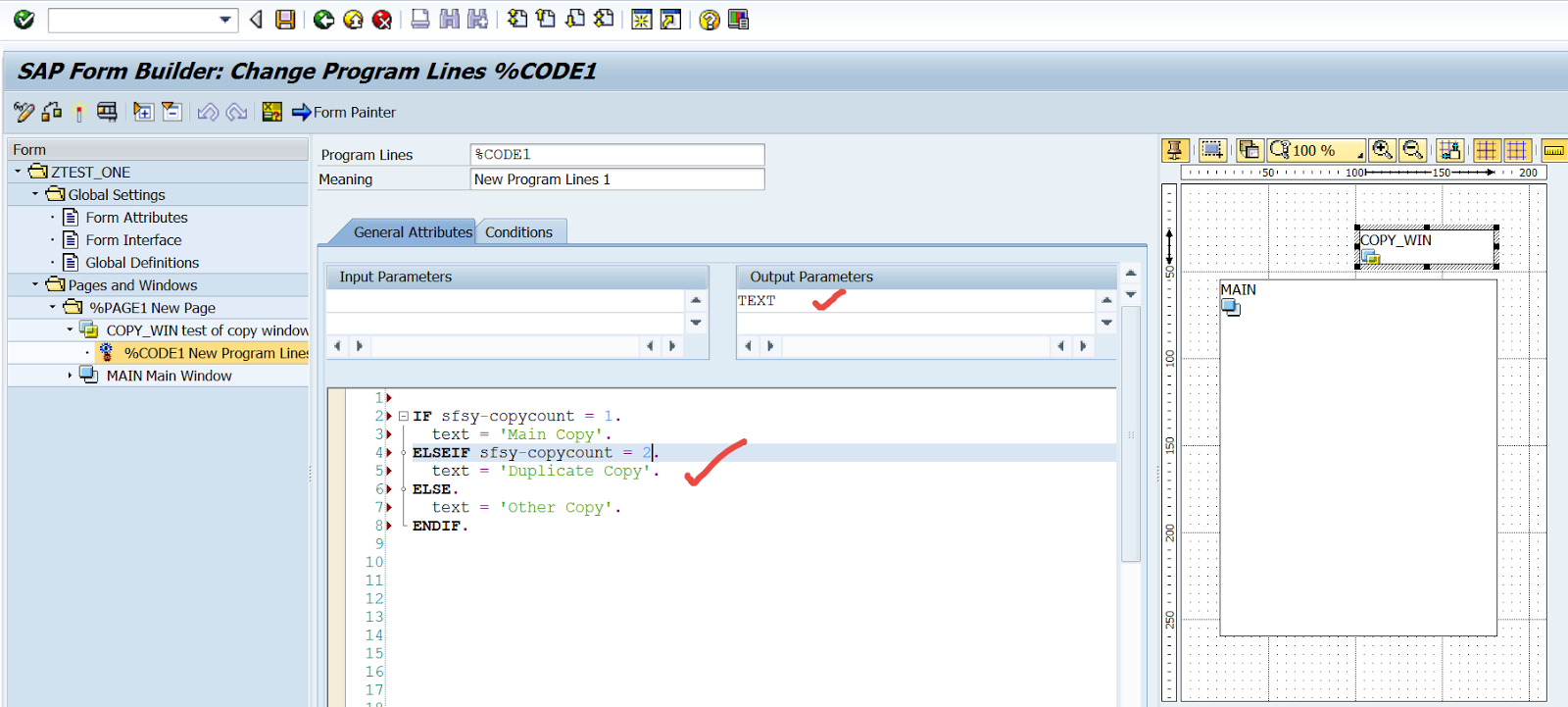Open Form Interface in the tree

133,240
